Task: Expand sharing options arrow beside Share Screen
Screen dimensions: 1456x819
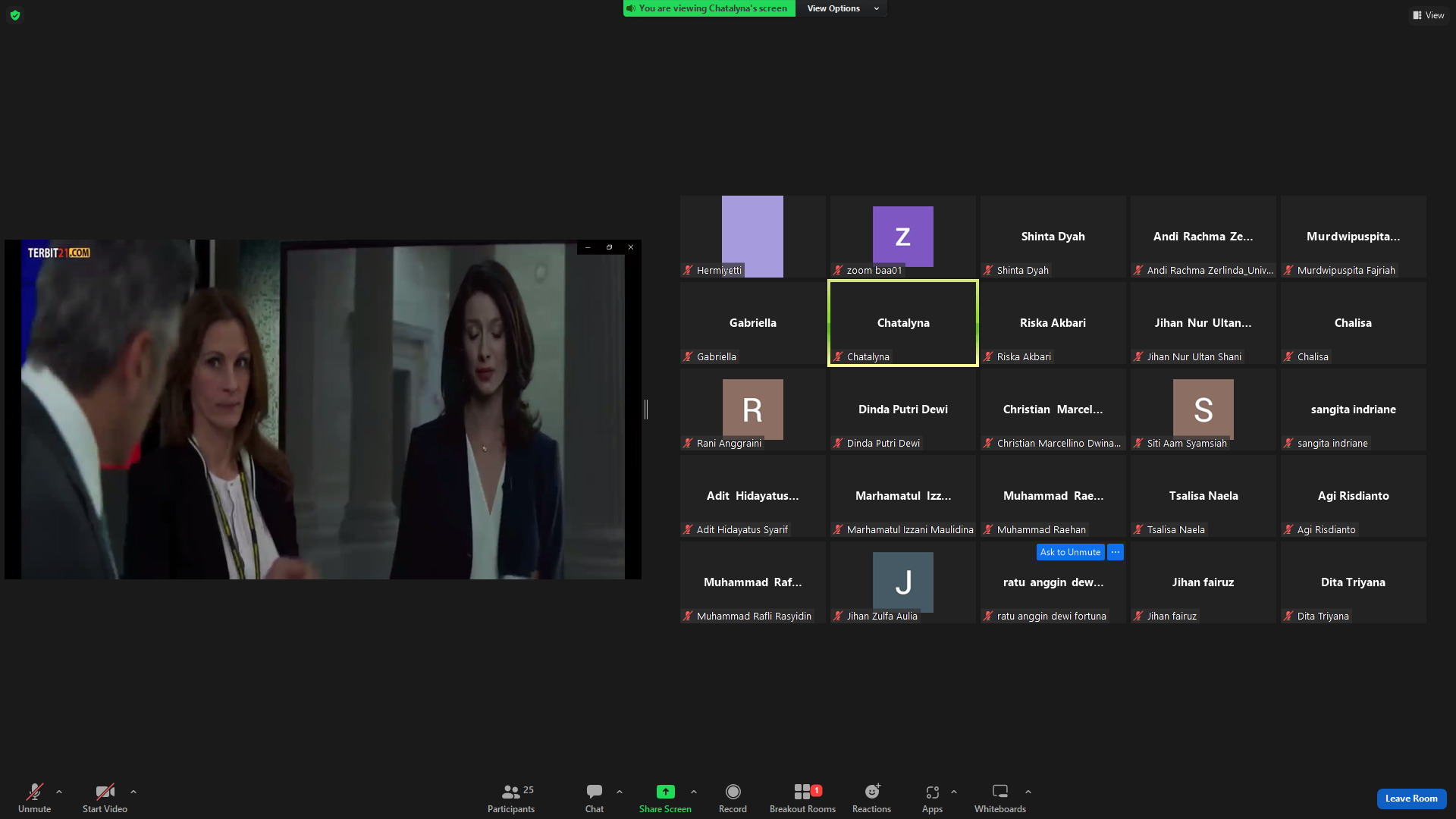Action: (x=694, y=792)
